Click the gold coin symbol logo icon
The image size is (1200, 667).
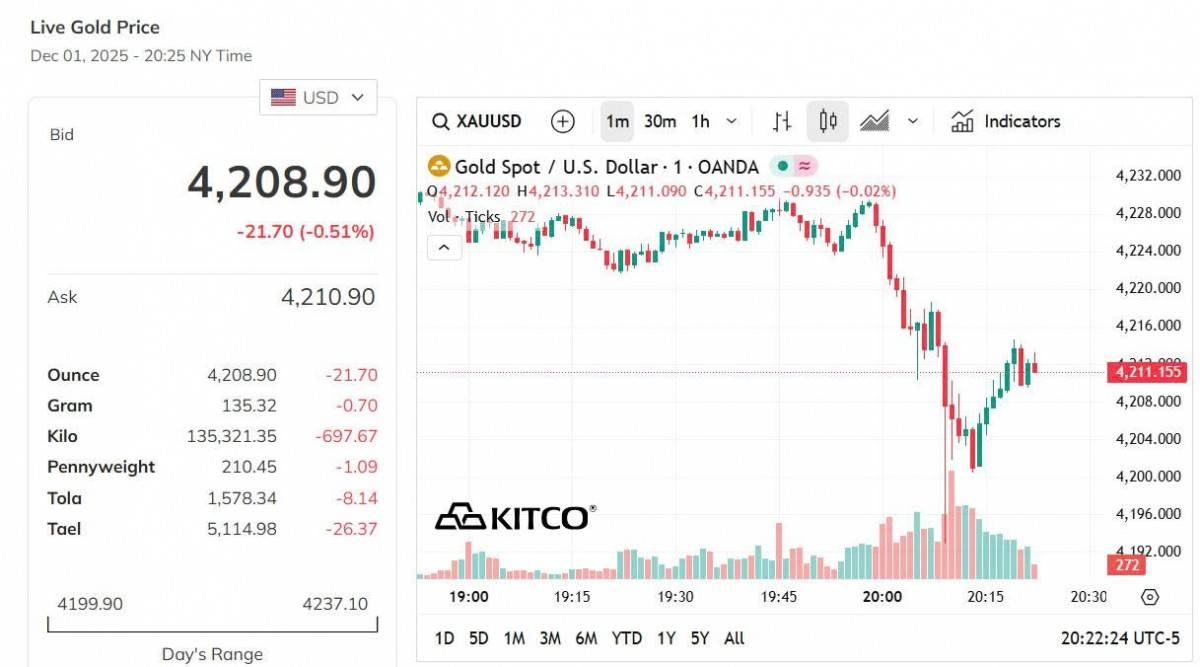tap(438, 167)
